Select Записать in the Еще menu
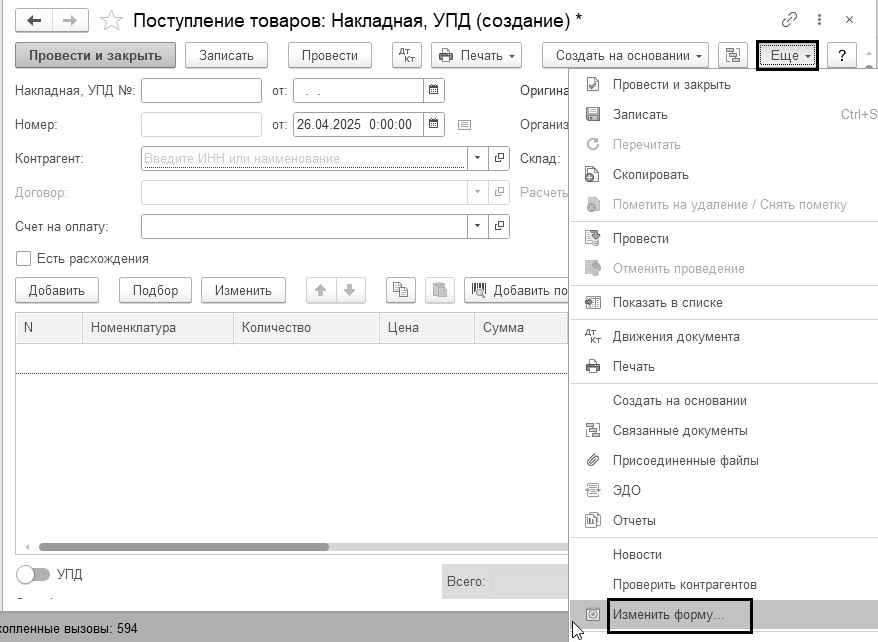Screen dimensions: 878x642 coord(723,115)
